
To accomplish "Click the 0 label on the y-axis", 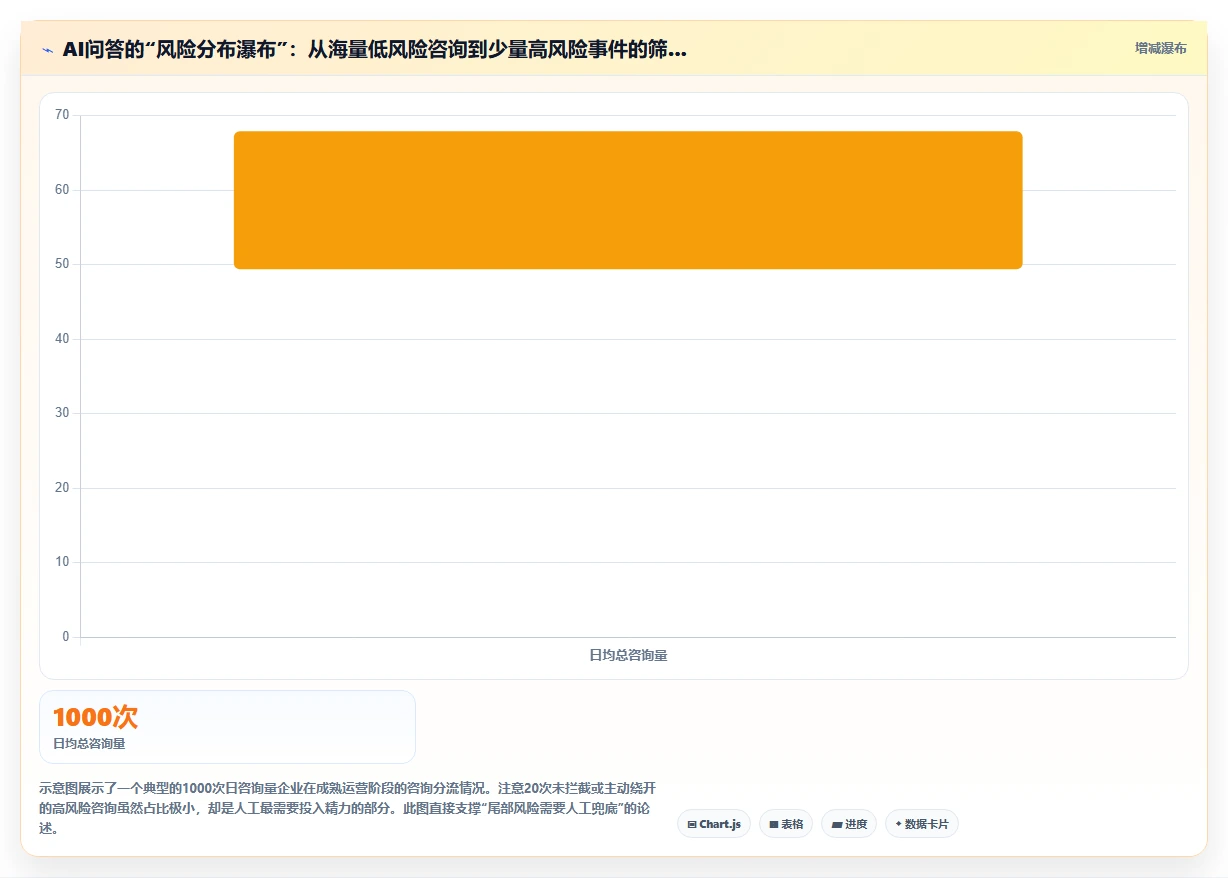I will point(66,637).
